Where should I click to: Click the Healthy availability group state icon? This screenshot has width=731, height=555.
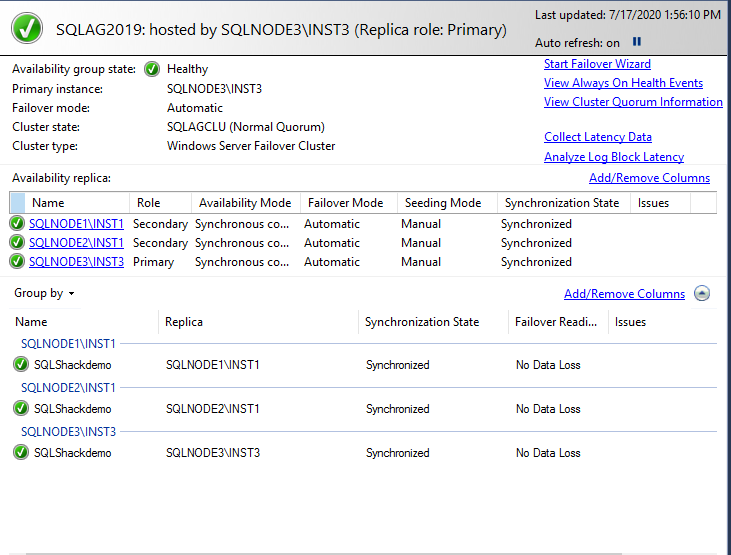click(x=152, y=69)
